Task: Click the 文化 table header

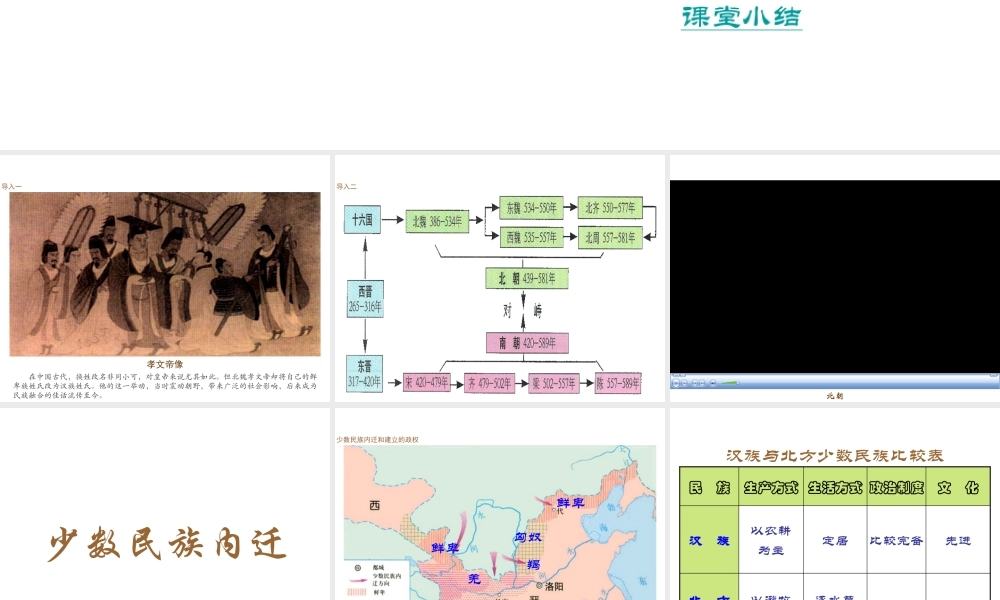Action: [958, 488]
